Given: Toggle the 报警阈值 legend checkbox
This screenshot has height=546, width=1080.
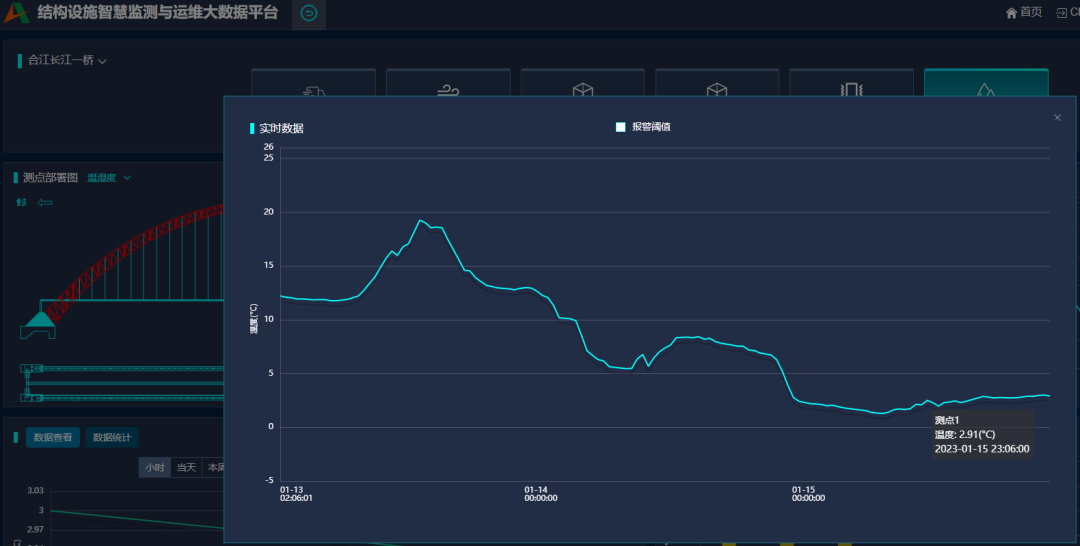Looking at the screenshot, I should [621, 127].
